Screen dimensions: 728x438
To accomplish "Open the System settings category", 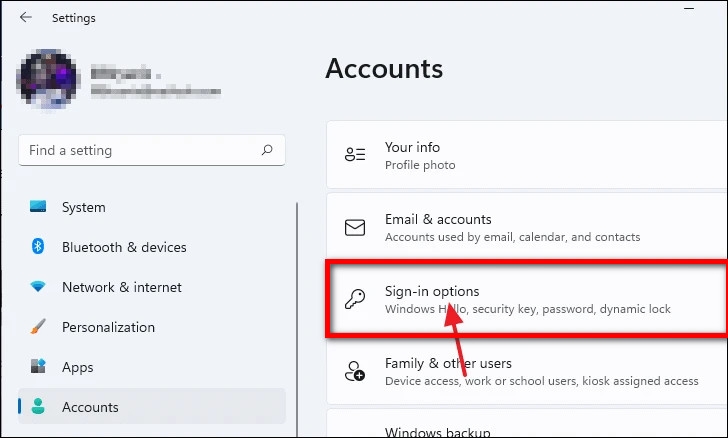I will 152,207.
